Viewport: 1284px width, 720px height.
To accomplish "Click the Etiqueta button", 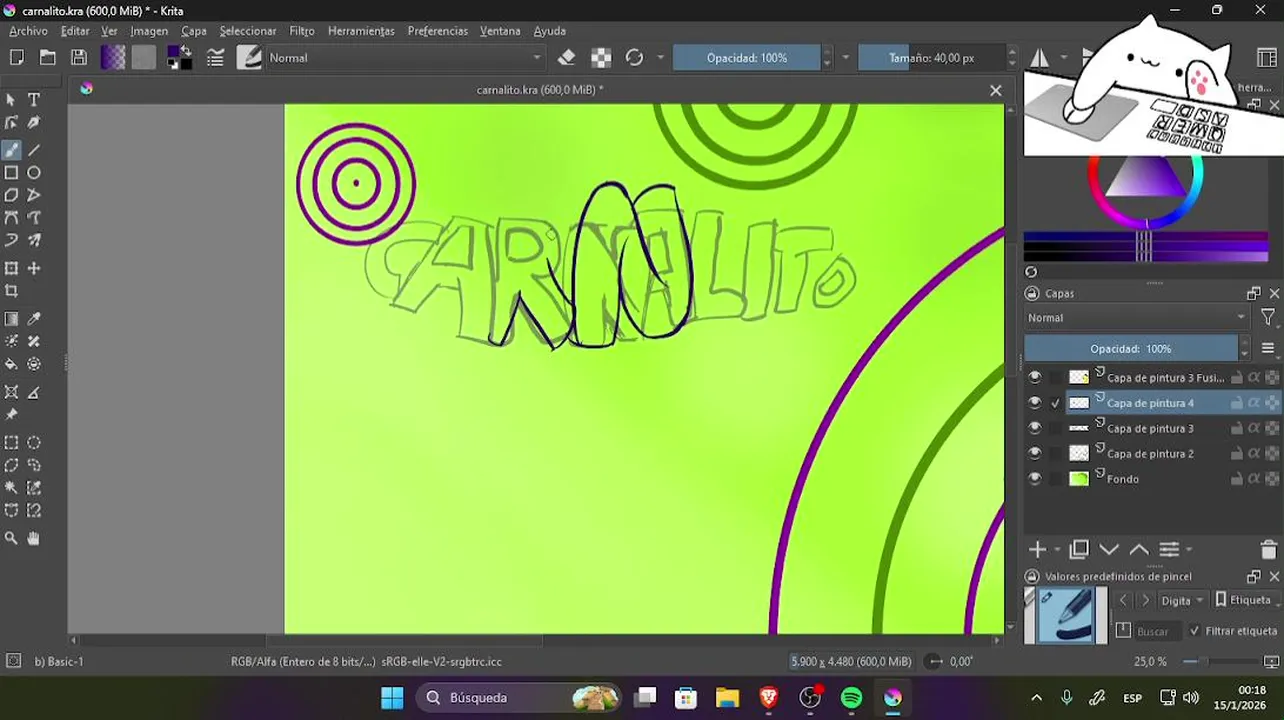I will tap(1243, 600).
